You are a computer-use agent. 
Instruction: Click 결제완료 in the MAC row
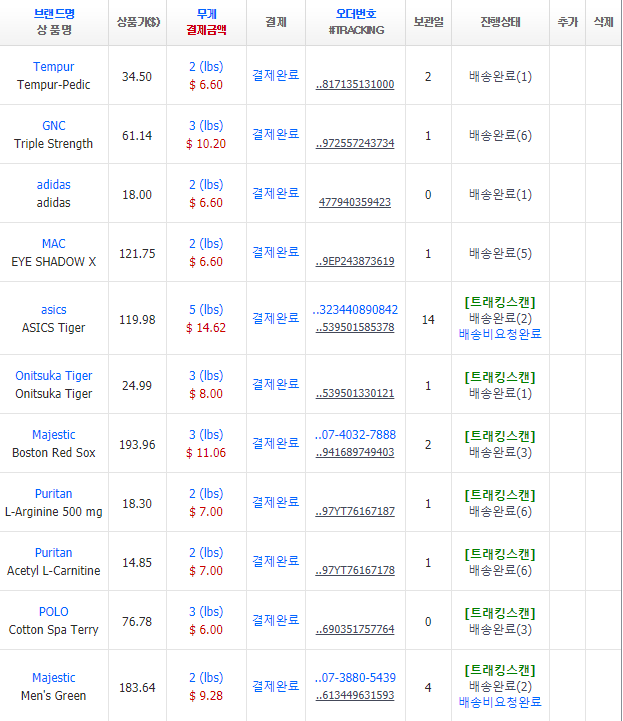276,252
